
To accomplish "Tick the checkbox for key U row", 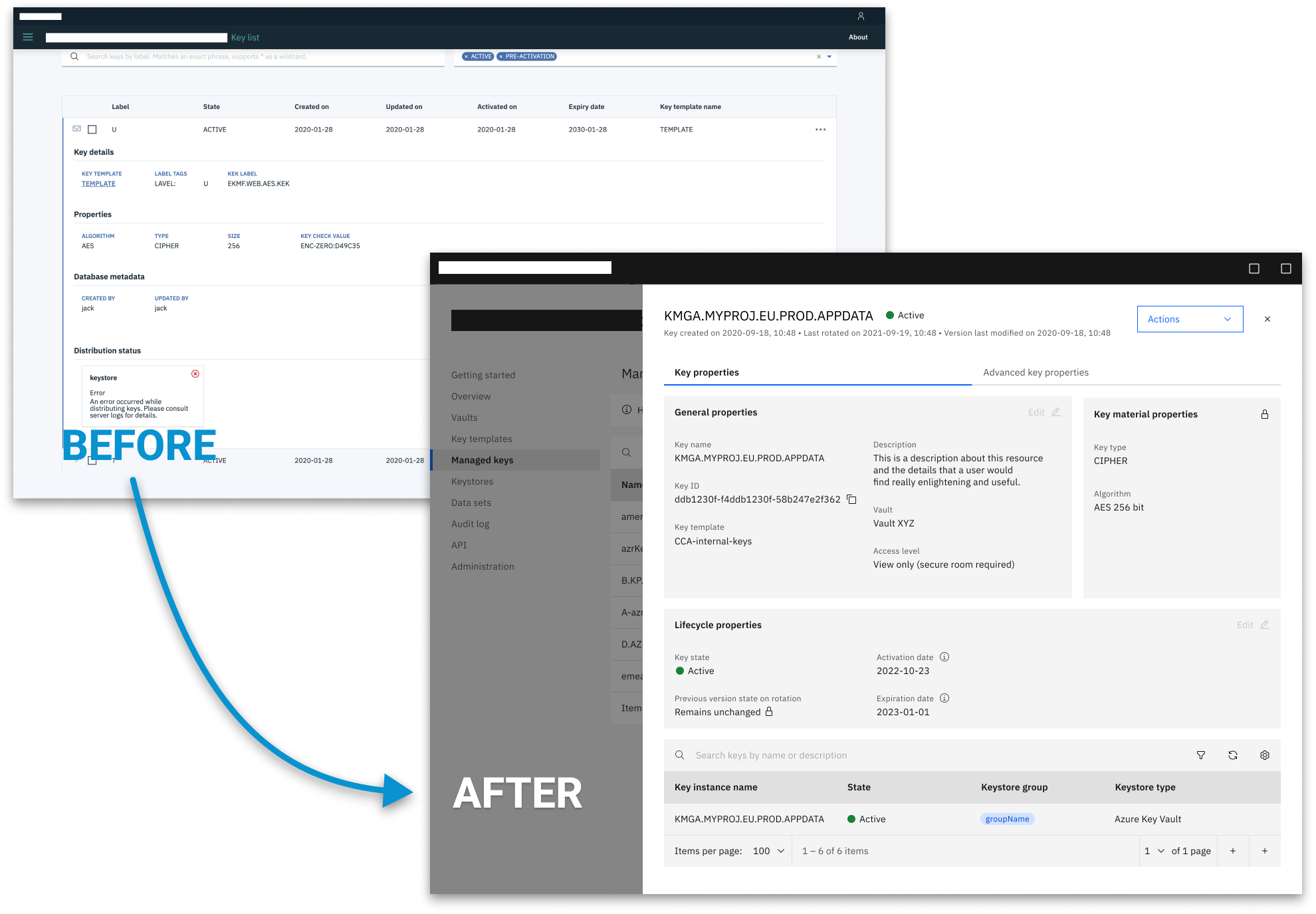I will [x=92, y=130].
